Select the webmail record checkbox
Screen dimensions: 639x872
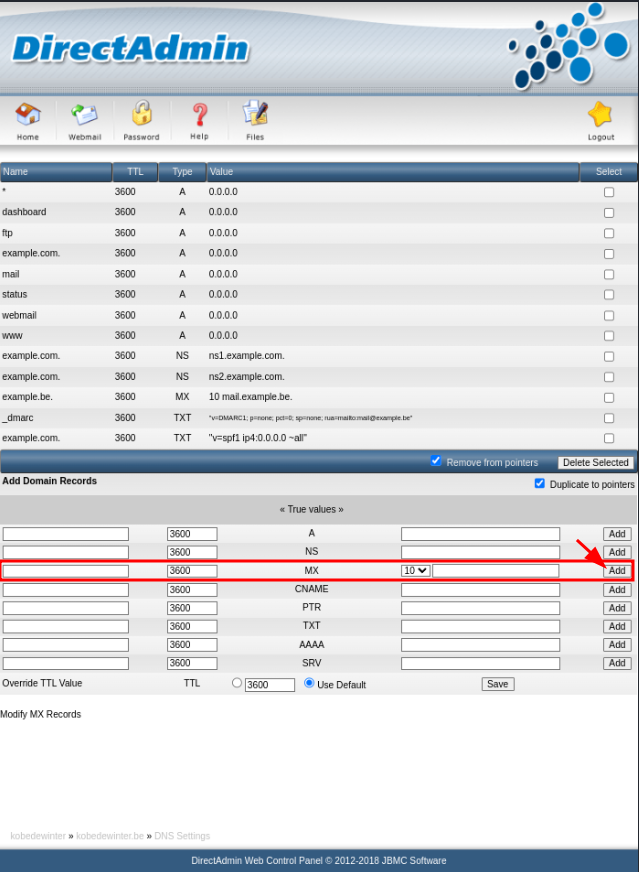point(609,315)
